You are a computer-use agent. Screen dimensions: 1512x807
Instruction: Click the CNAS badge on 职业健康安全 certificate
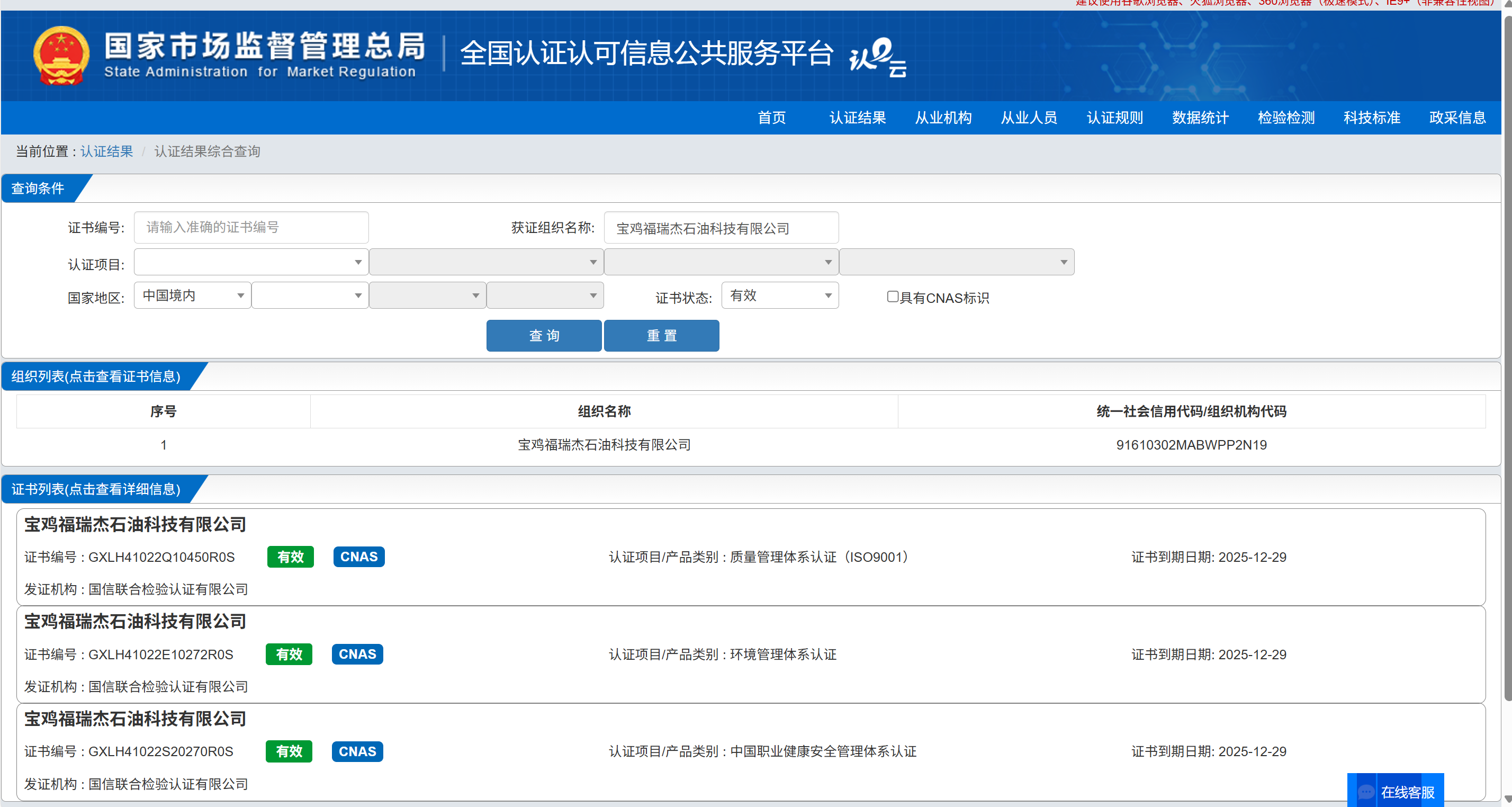click(357, 751)
